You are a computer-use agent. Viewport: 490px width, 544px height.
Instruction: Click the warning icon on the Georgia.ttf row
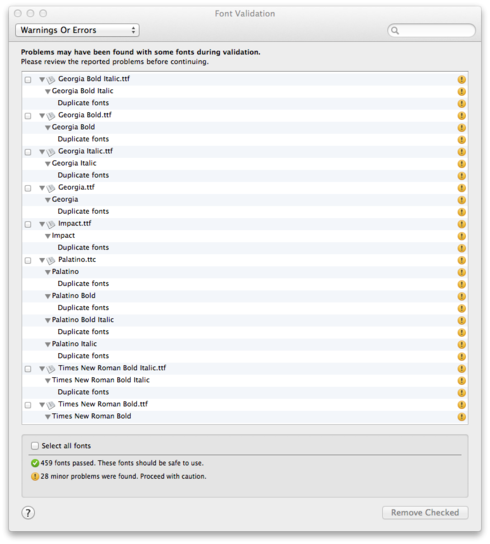click(x=461, y=188)
